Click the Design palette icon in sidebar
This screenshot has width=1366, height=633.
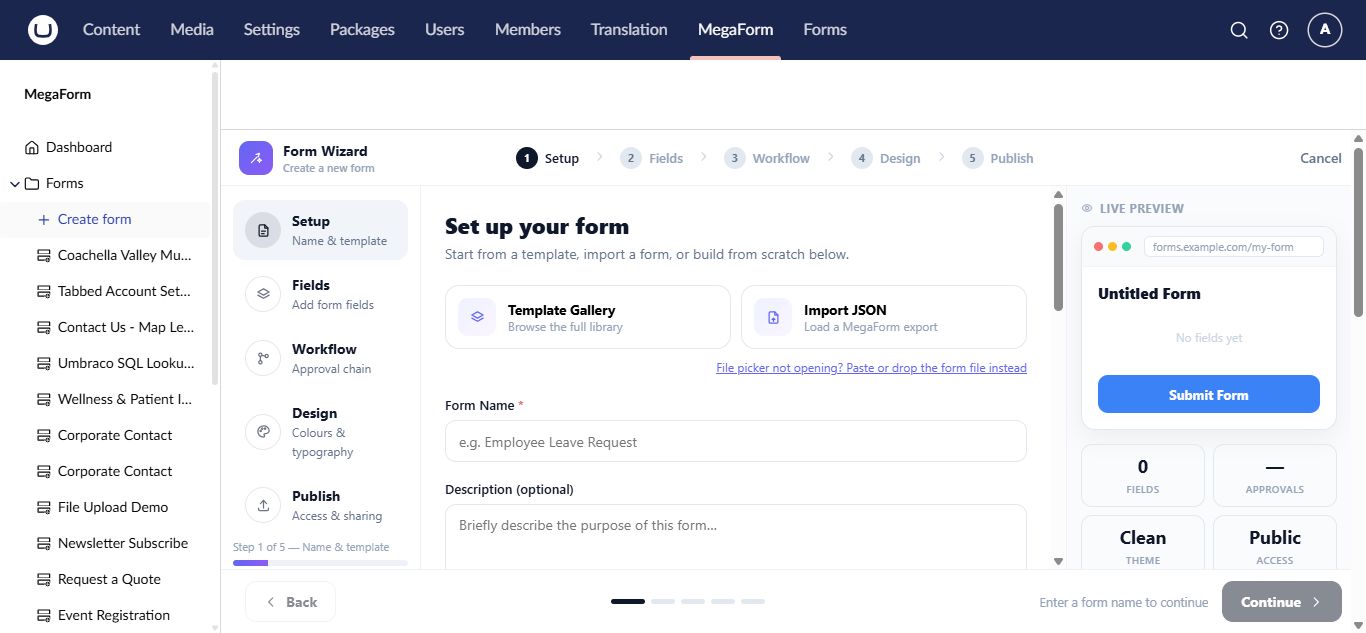(x=263, y=432)
